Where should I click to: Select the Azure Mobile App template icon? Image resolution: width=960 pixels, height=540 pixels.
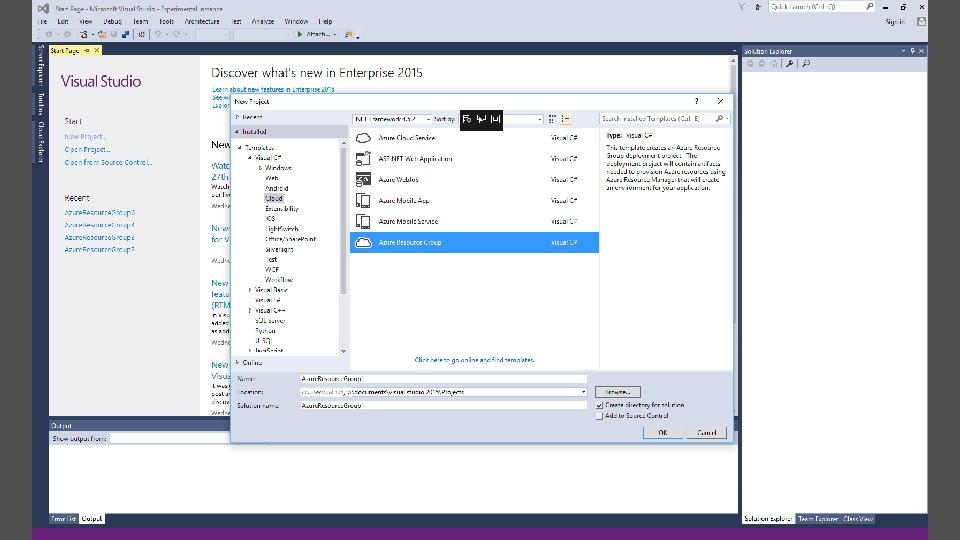point(363,200)
